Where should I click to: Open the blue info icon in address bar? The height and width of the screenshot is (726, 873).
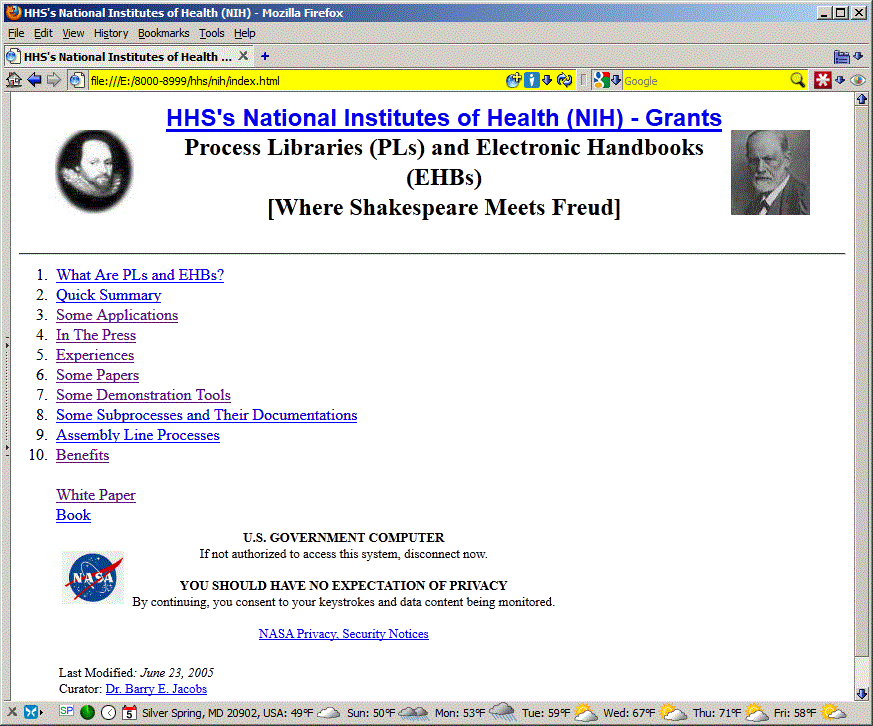pos(532,80)
